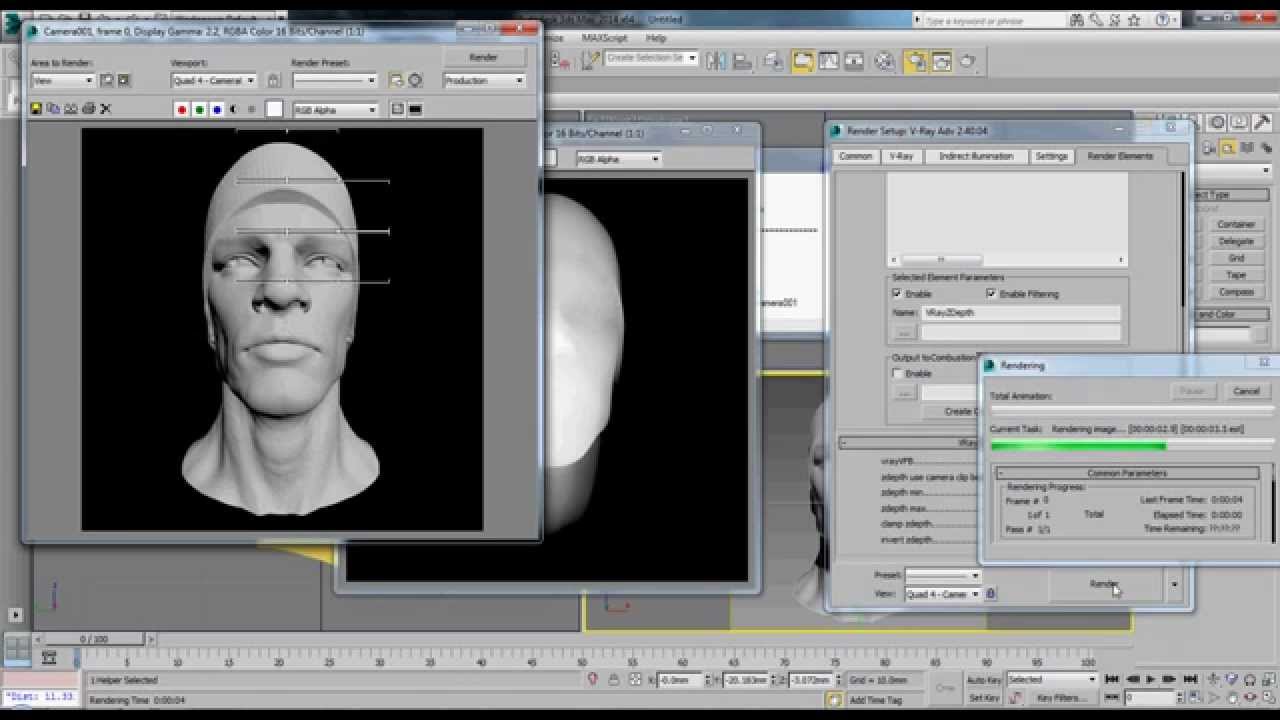The image size is (1280, 720).
Task: Open Environment and Effects icon in frame window
Action: 415,80
